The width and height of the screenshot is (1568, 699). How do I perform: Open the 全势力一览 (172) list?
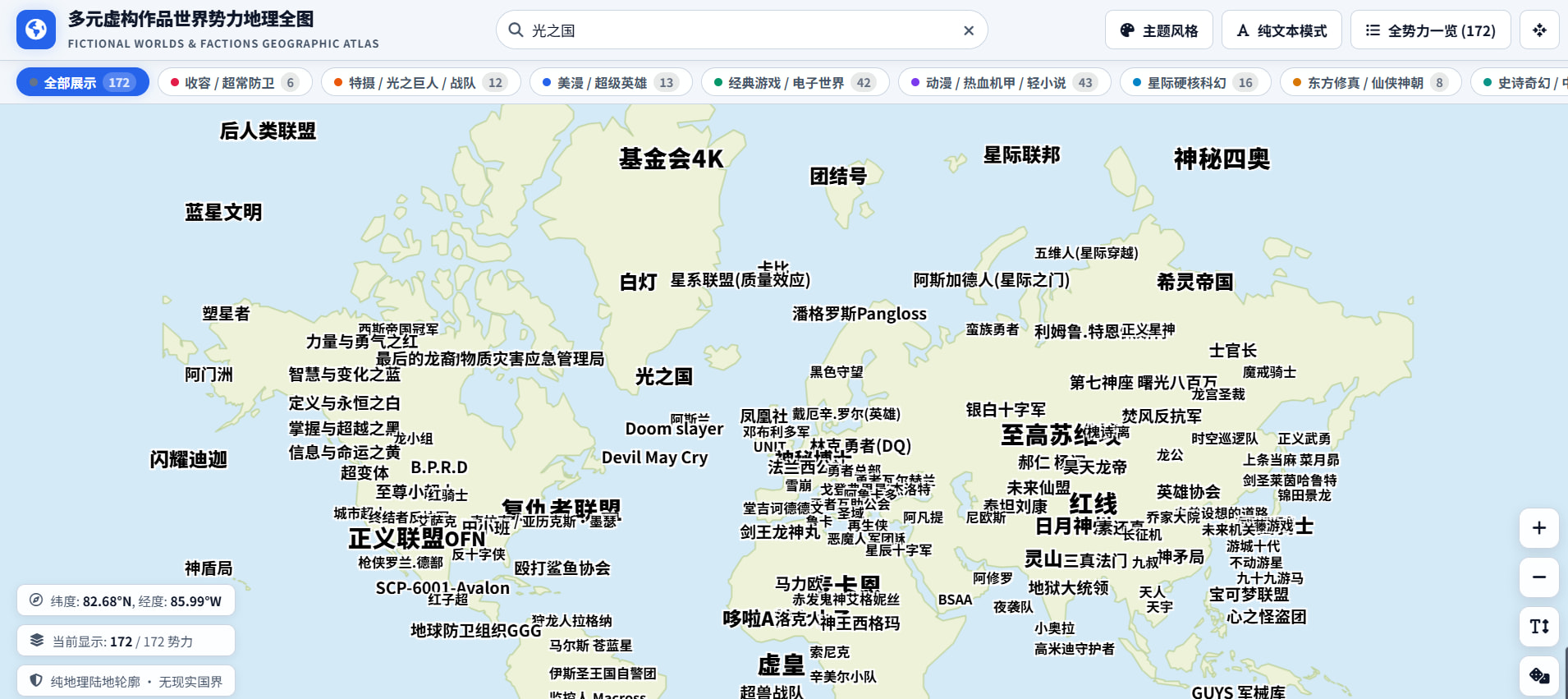[1430, 30]
